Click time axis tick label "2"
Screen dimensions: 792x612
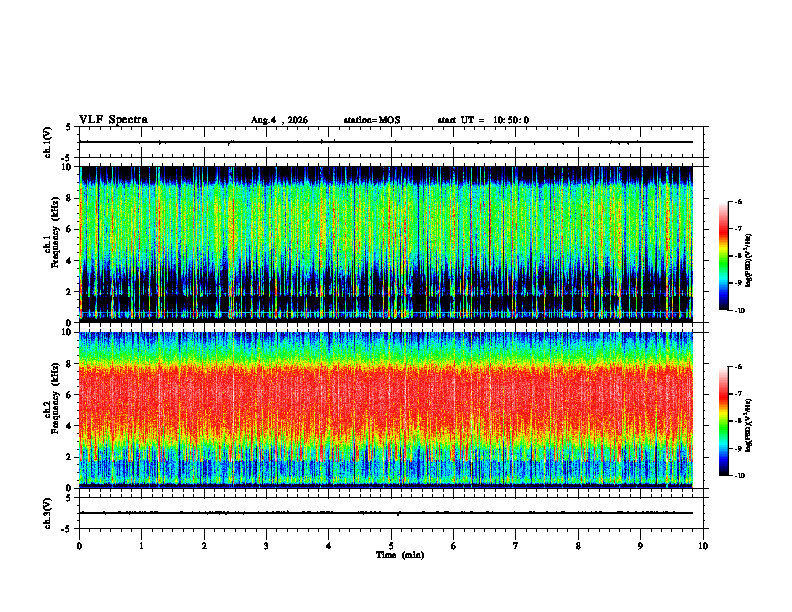point(204,546)
